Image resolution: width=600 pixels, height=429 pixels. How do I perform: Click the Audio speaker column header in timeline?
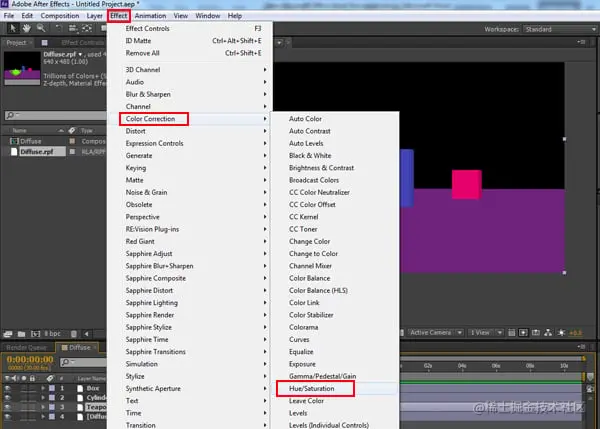15,378
